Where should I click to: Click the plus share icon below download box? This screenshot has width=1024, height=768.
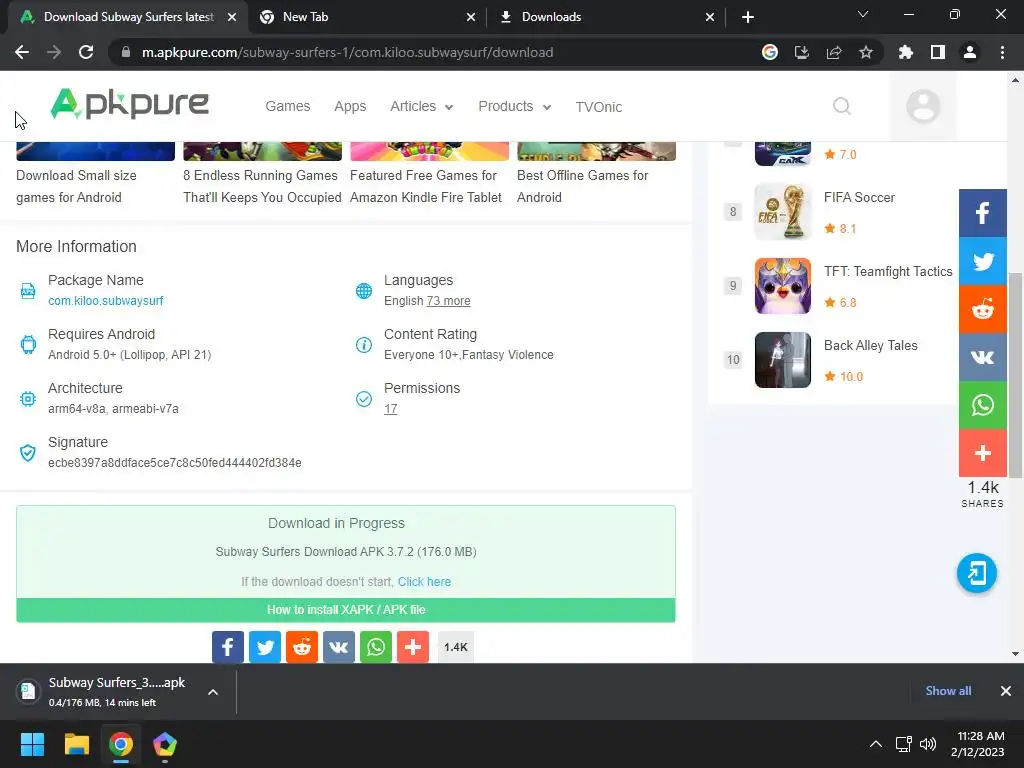tap(413, 647)
